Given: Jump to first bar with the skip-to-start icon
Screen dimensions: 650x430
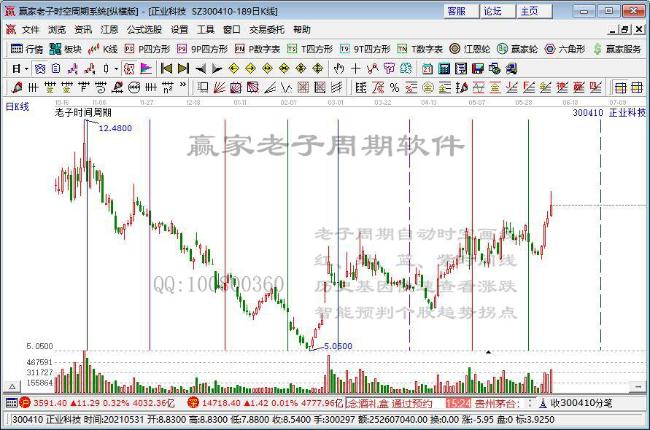Looking at the screenshot, I should (167, 68).
